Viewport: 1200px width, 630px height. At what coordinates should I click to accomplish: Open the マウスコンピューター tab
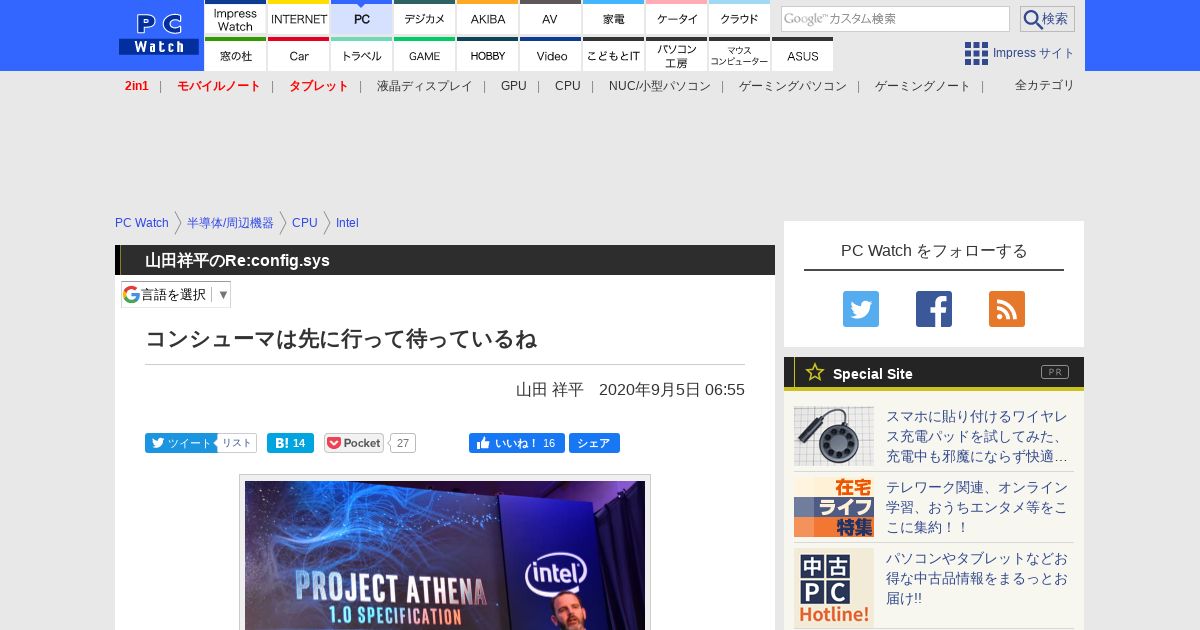click(x=739, y=55)
